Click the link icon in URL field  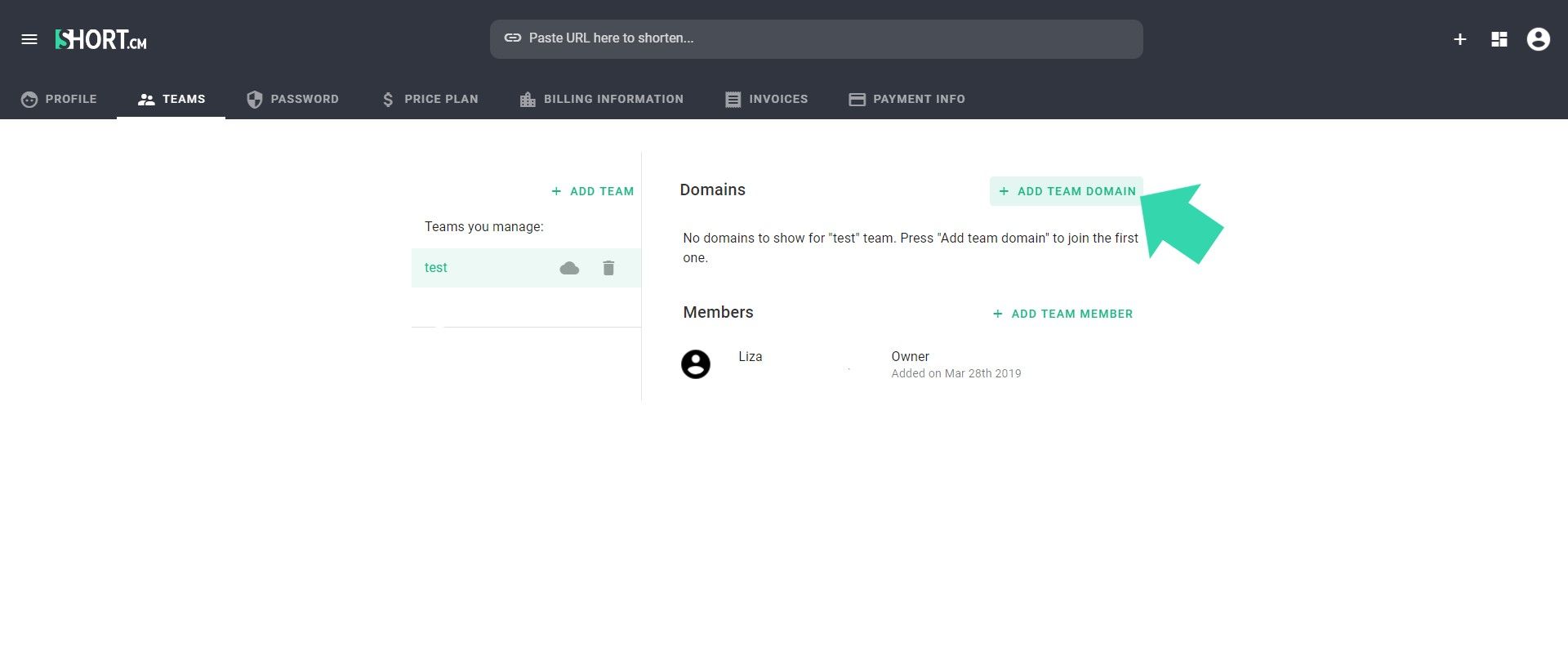tap(513, 38)
